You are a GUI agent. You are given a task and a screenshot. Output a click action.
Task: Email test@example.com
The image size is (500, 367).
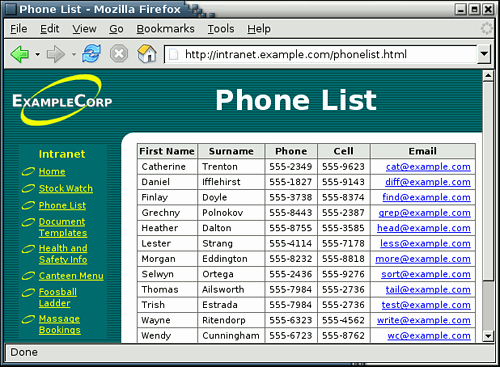pos(426,305)
